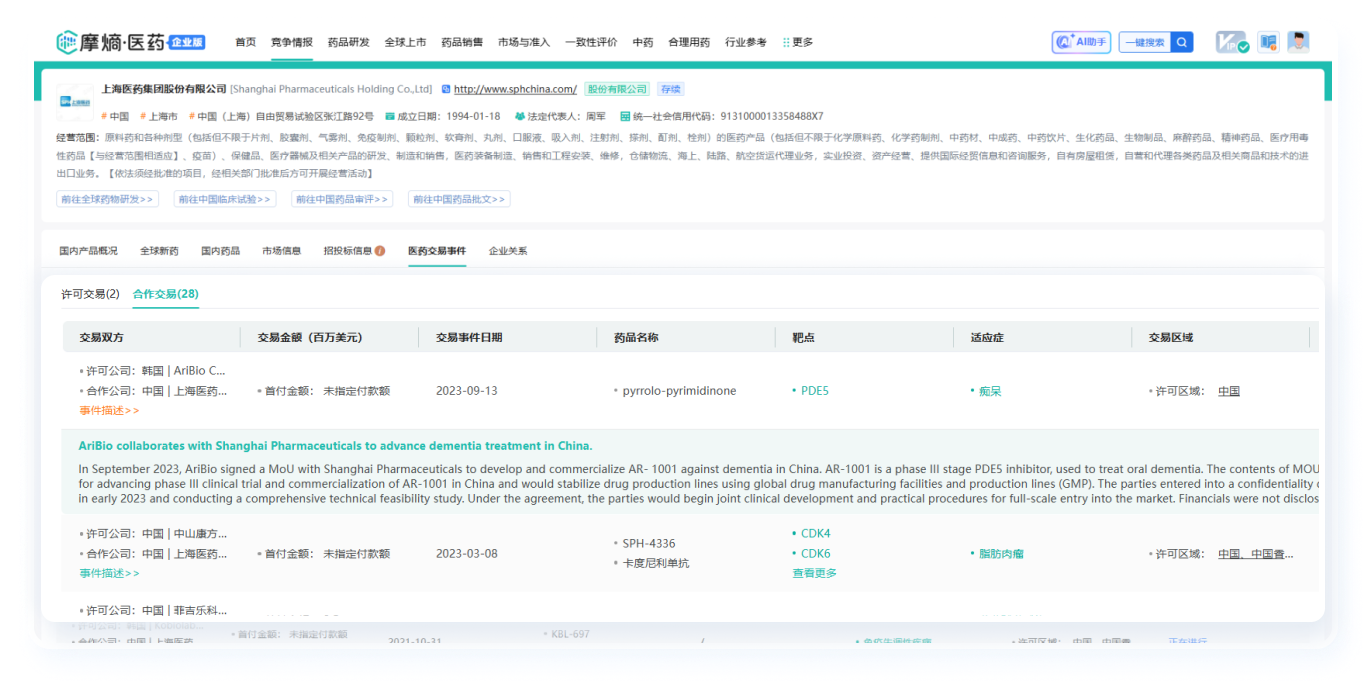Click 前往中国药品审评>> button
The height and width of the screenshot is (681, 1366).
342,199
